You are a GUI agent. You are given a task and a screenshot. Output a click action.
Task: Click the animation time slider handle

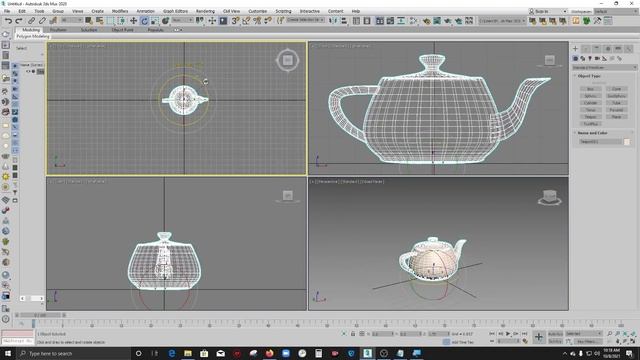click(x=40, y=315)
